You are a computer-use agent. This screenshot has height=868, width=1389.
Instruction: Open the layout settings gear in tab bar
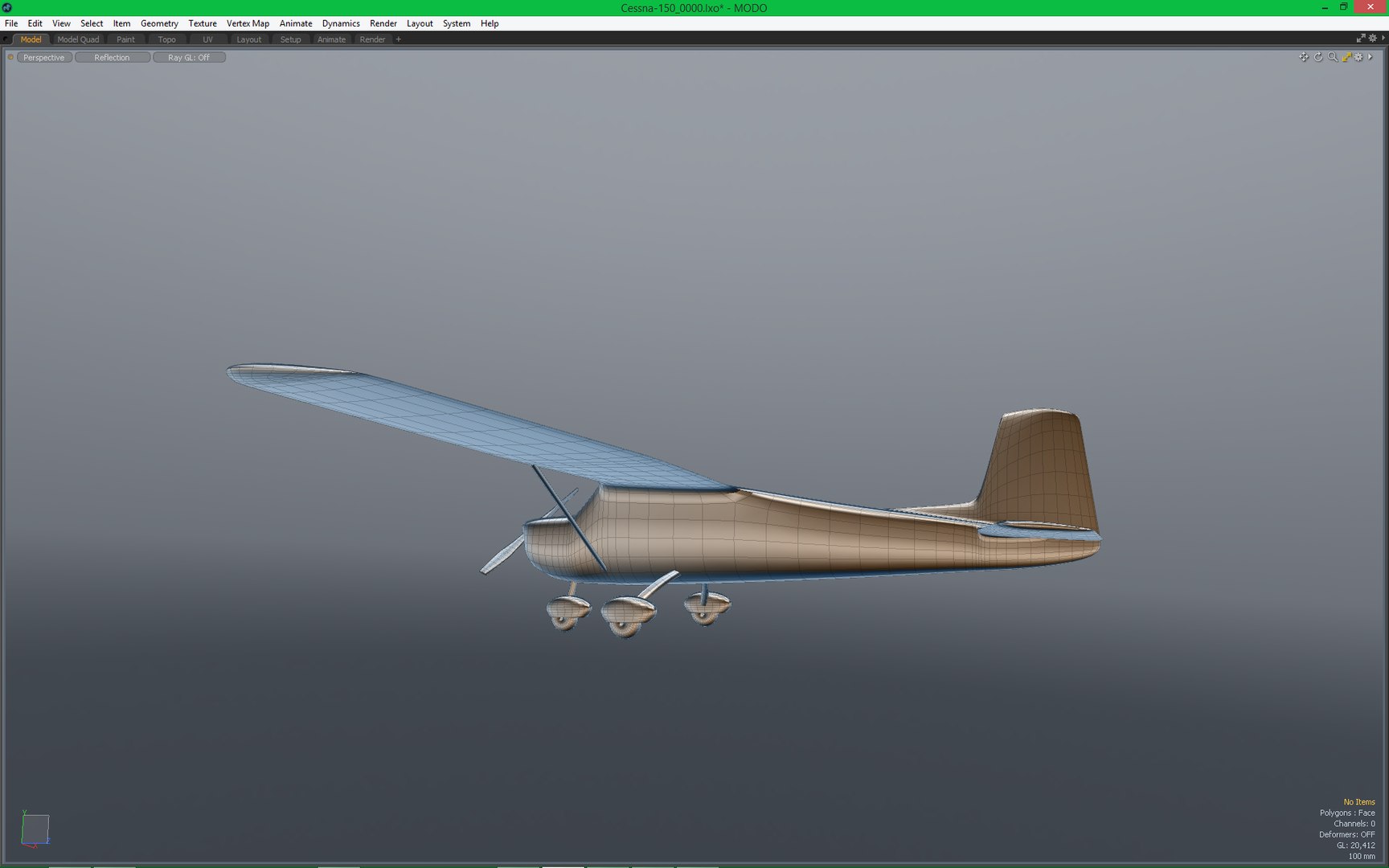click(1372, 39)
